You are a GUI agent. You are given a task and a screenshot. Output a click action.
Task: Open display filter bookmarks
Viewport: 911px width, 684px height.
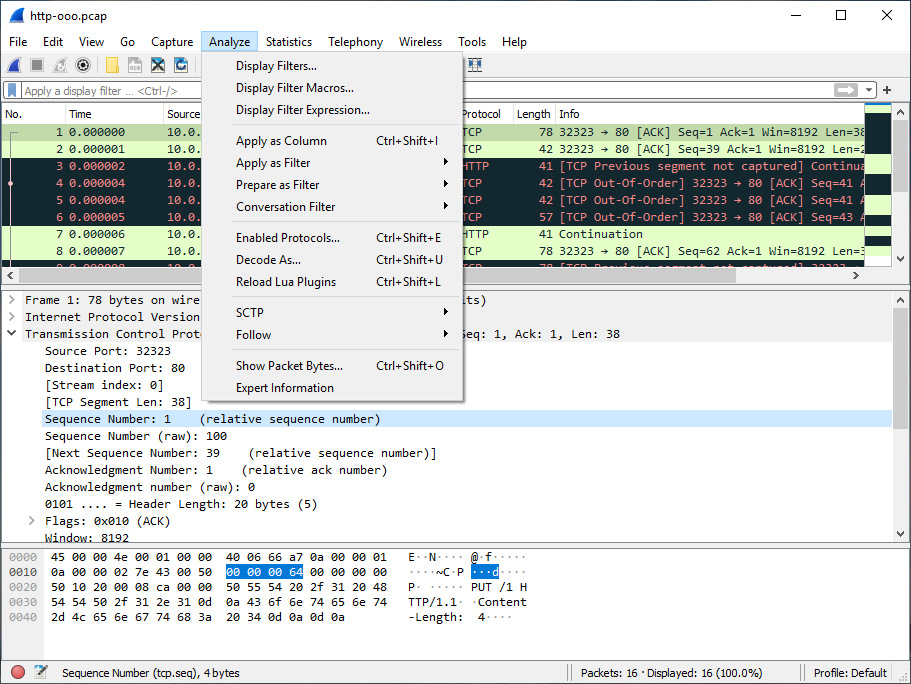11,89
